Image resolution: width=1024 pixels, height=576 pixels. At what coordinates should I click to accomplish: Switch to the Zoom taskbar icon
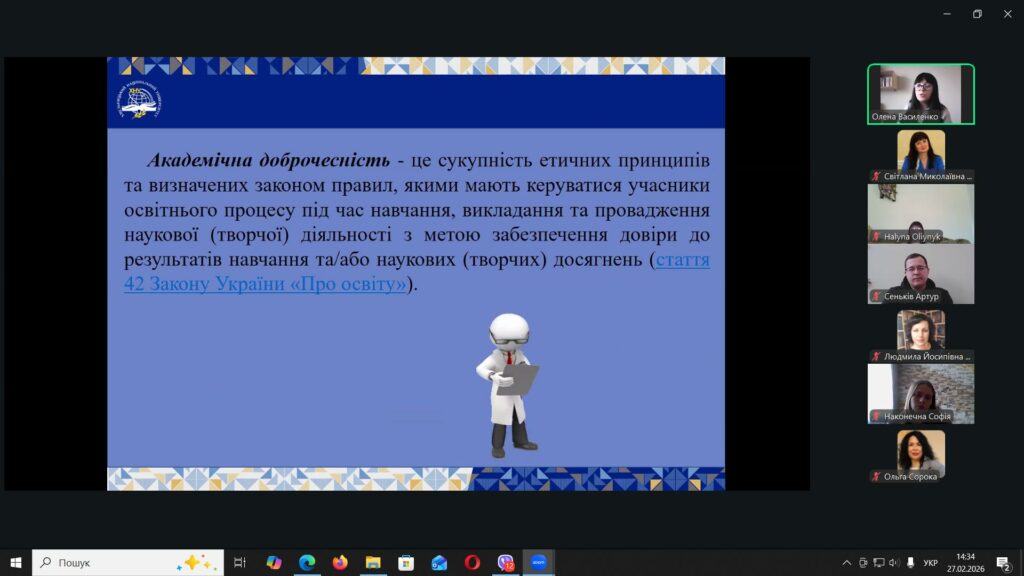539,562
